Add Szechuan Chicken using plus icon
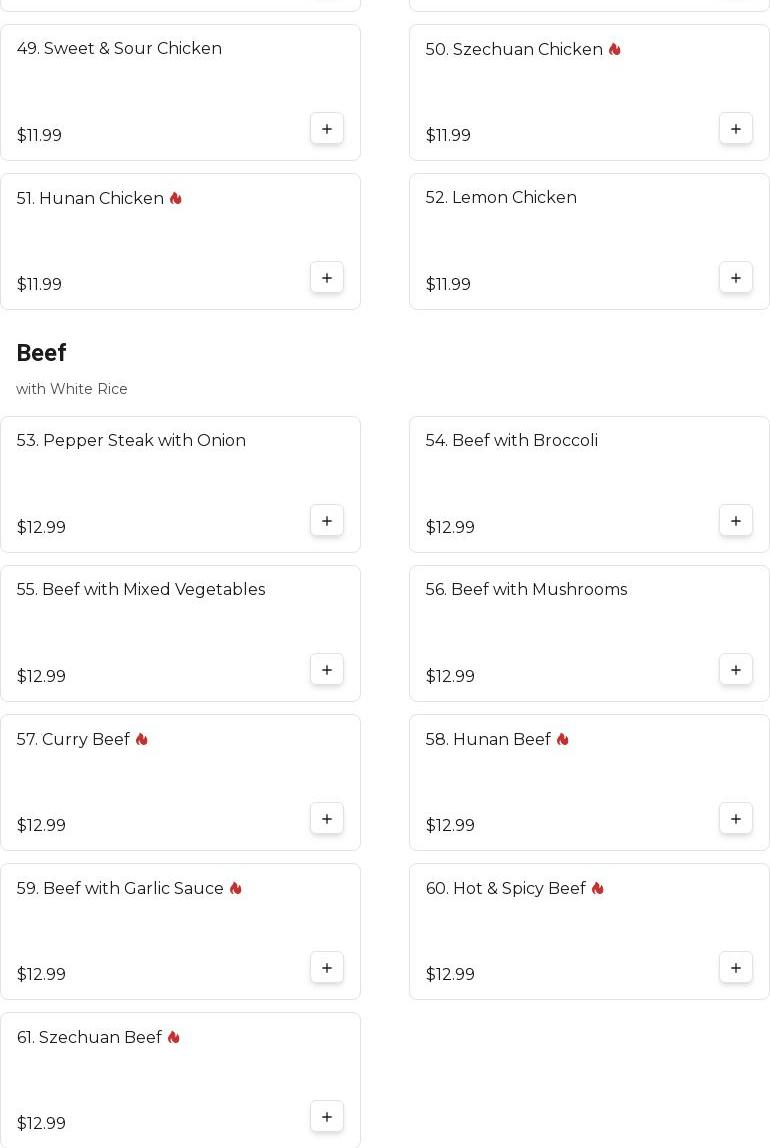 tap(736, 129)
